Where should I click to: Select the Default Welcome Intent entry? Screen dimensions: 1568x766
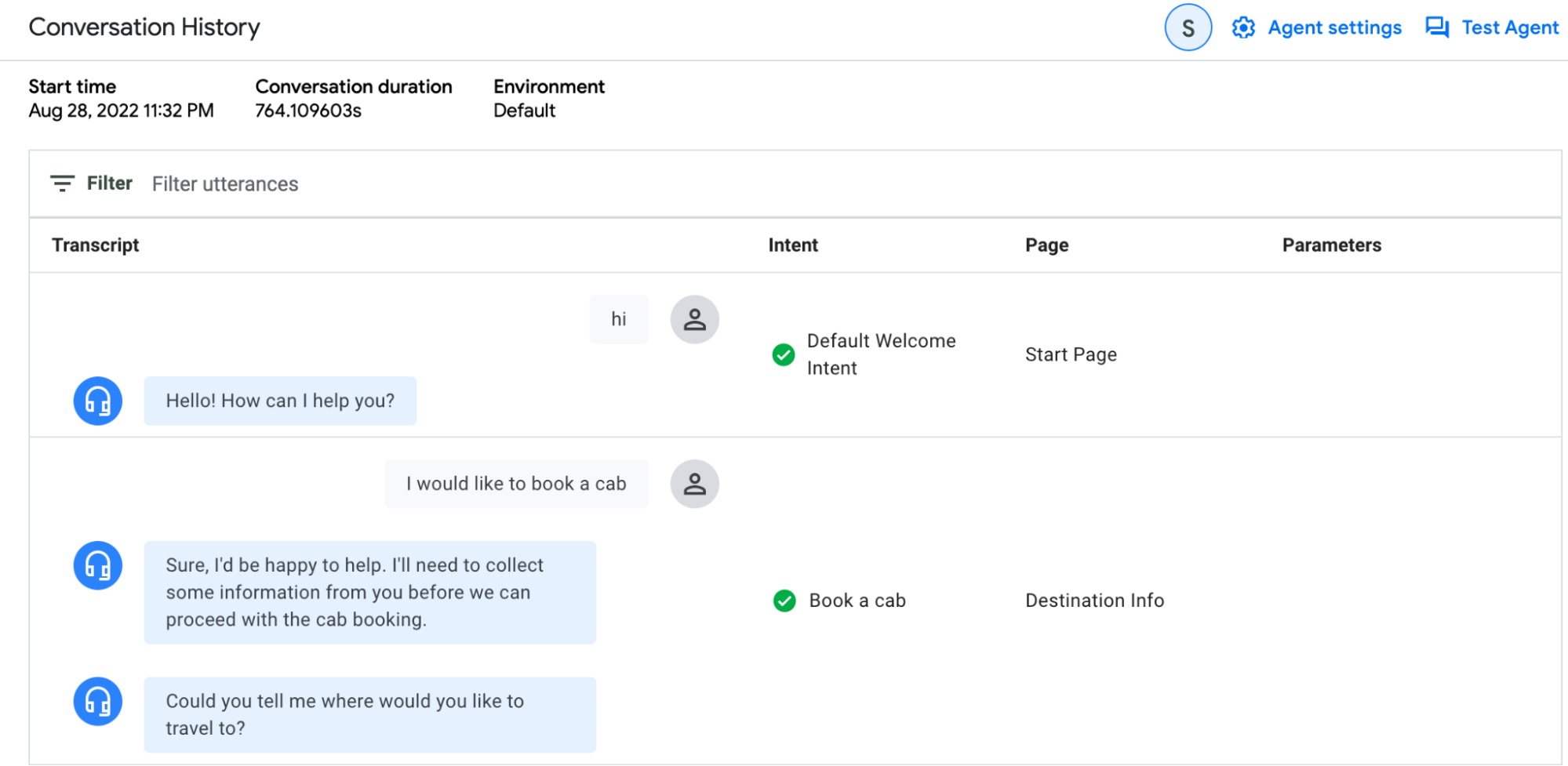(x=882, y=354)
